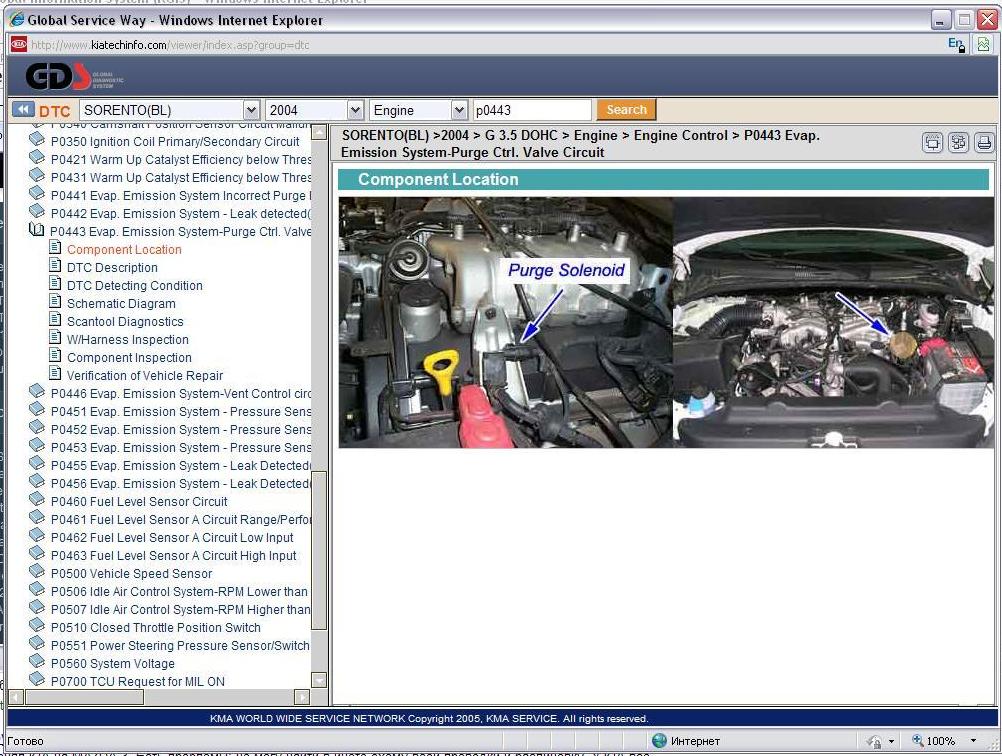Click the closed book icon beside P0500
1002x756 pixels.
point(37,573)
